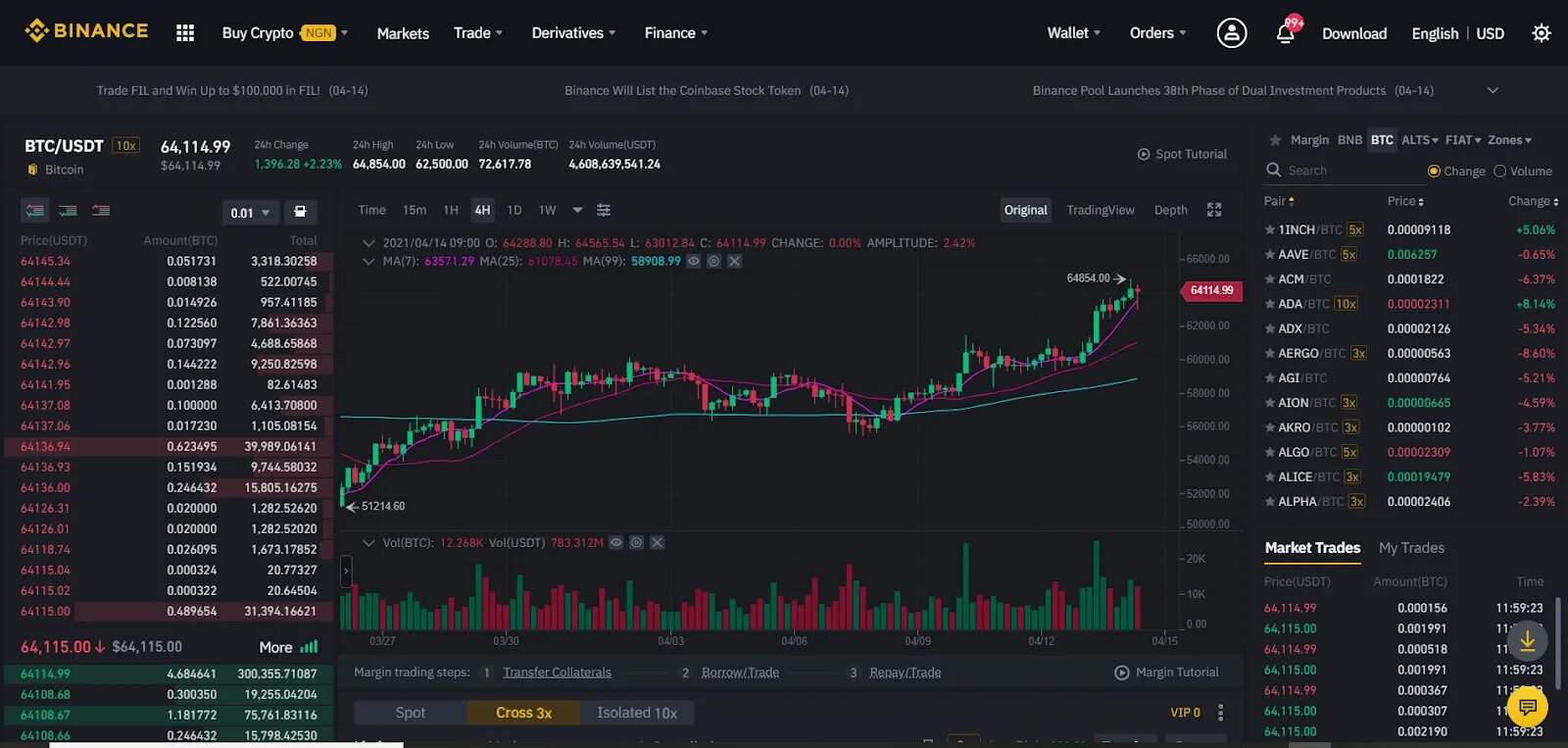This screenshot has height=748, width=1568.
Task: Set chart interval to 1D
Action: (x=514, y=210)
